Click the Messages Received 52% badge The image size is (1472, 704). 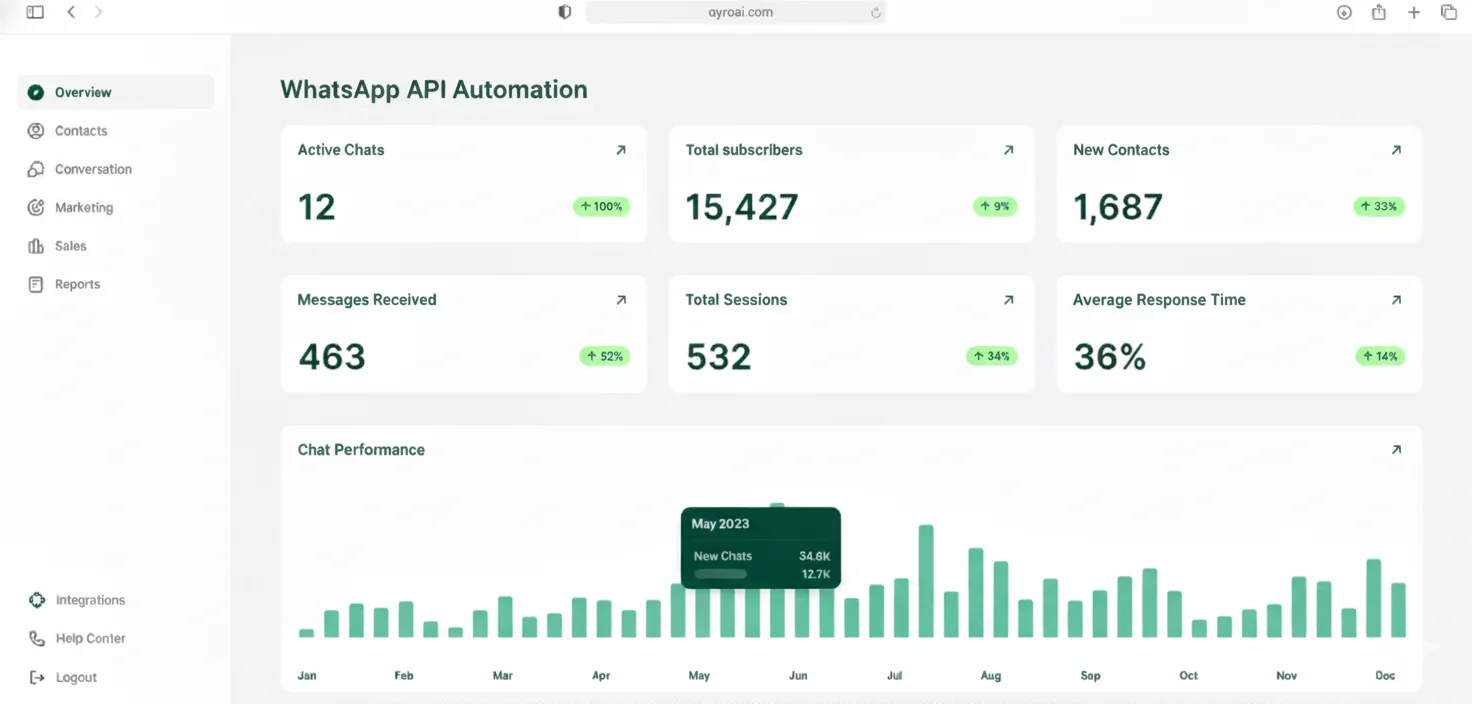coord(604,355)
